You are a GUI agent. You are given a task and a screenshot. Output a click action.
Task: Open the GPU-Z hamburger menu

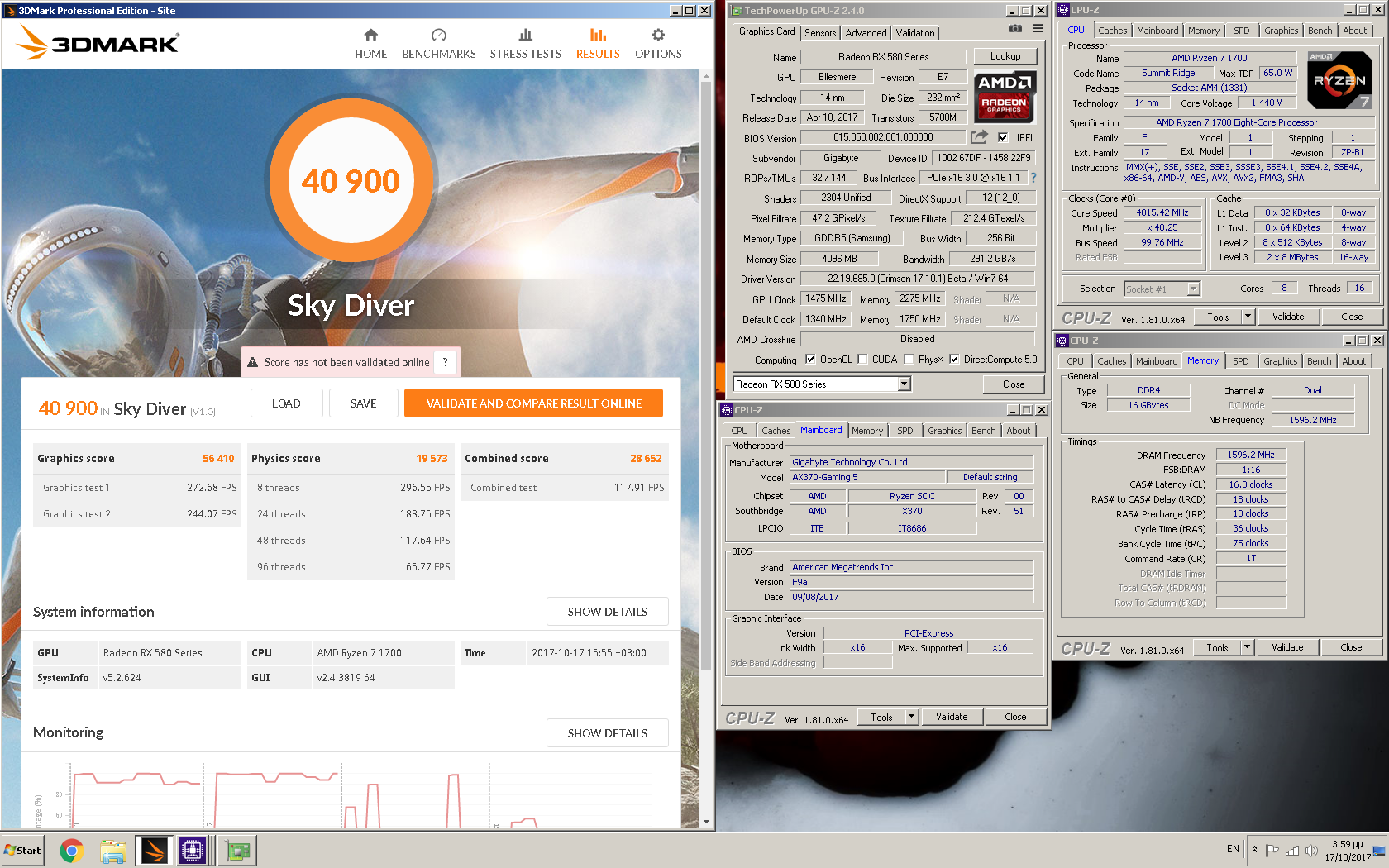coord(1038,29)
